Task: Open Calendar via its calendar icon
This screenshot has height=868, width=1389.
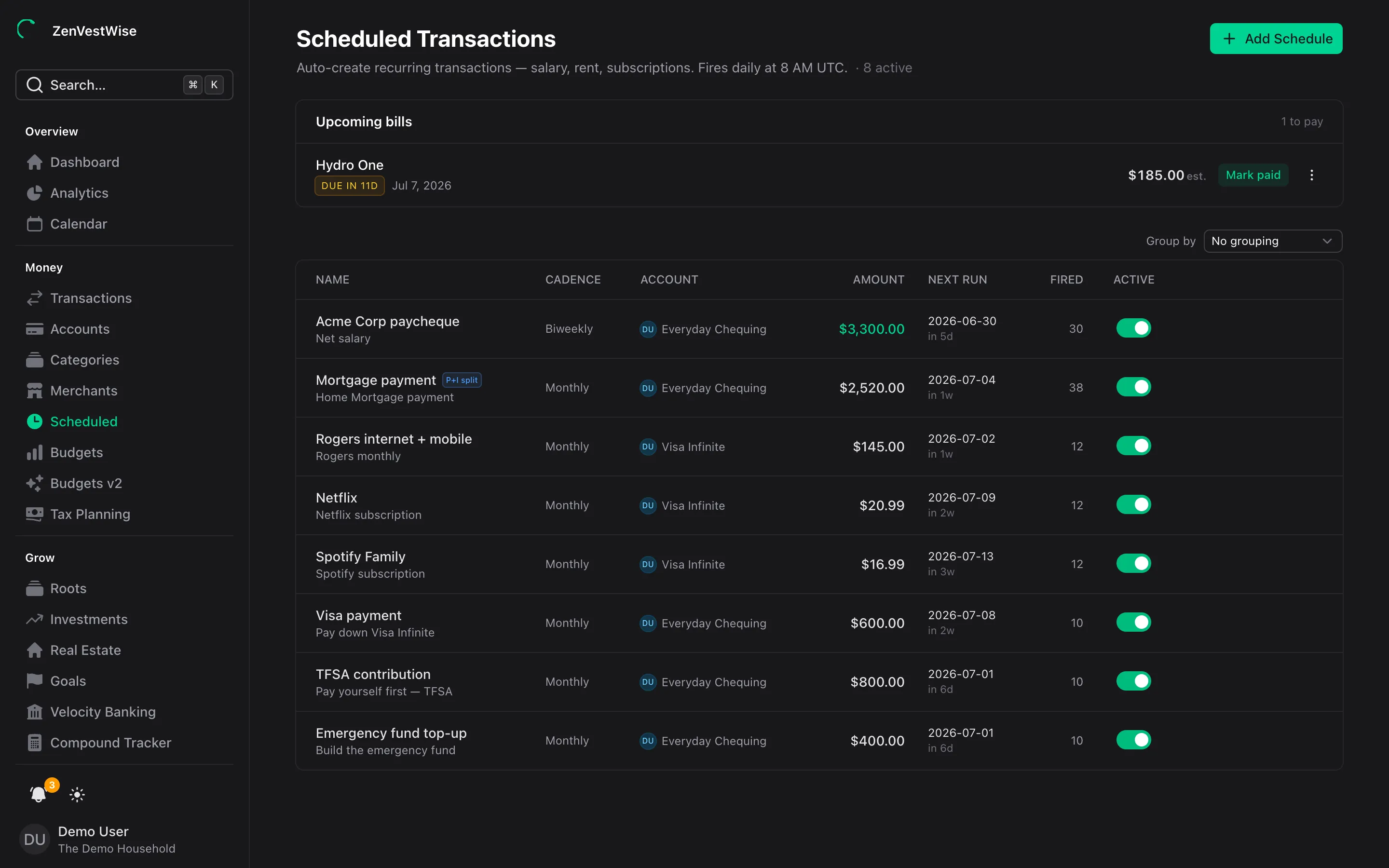Action: point(34,224)
